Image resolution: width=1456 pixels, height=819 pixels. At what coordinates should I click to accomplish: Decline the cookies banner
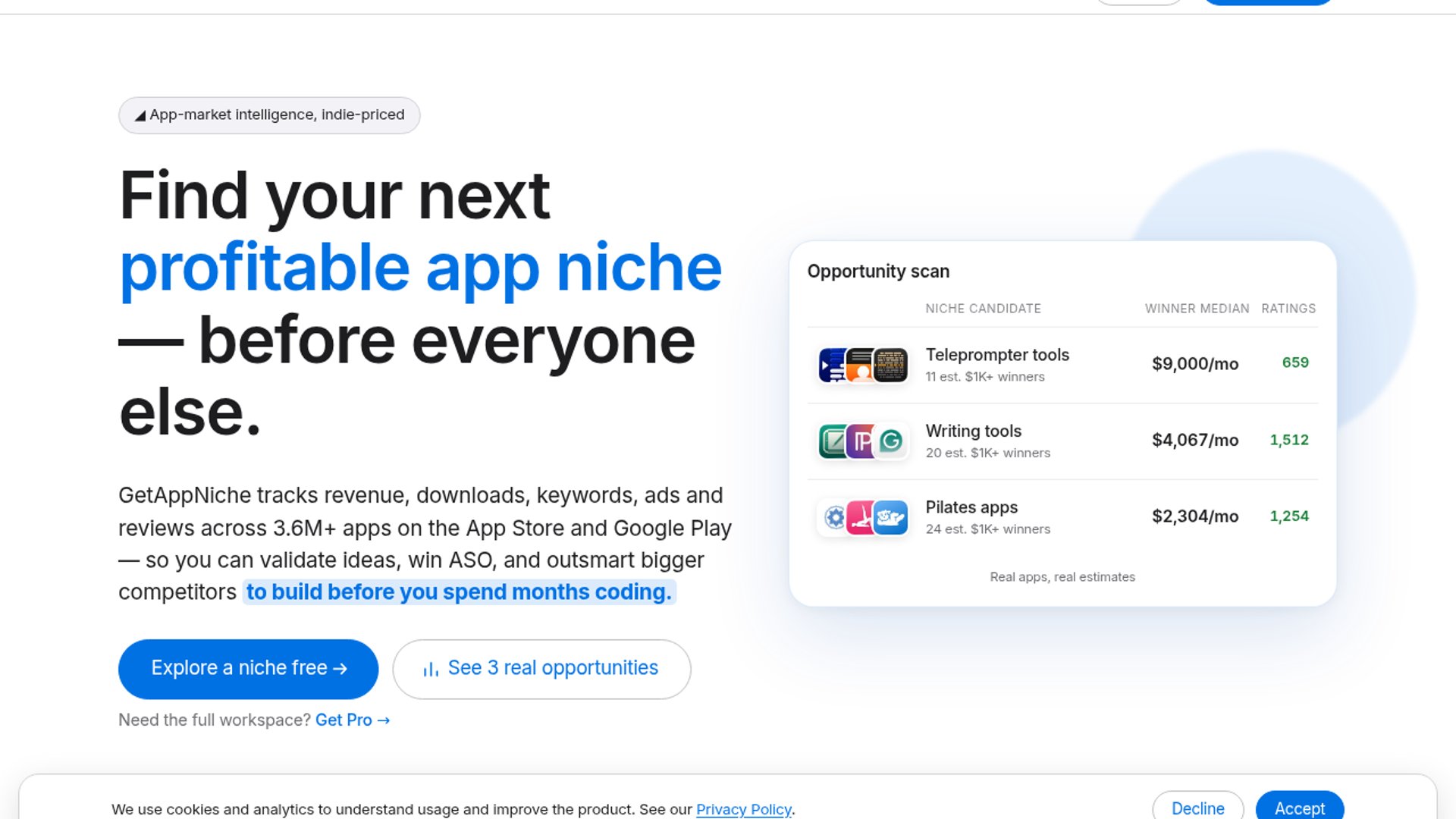pyautogui.click(x=1197, y=807)
